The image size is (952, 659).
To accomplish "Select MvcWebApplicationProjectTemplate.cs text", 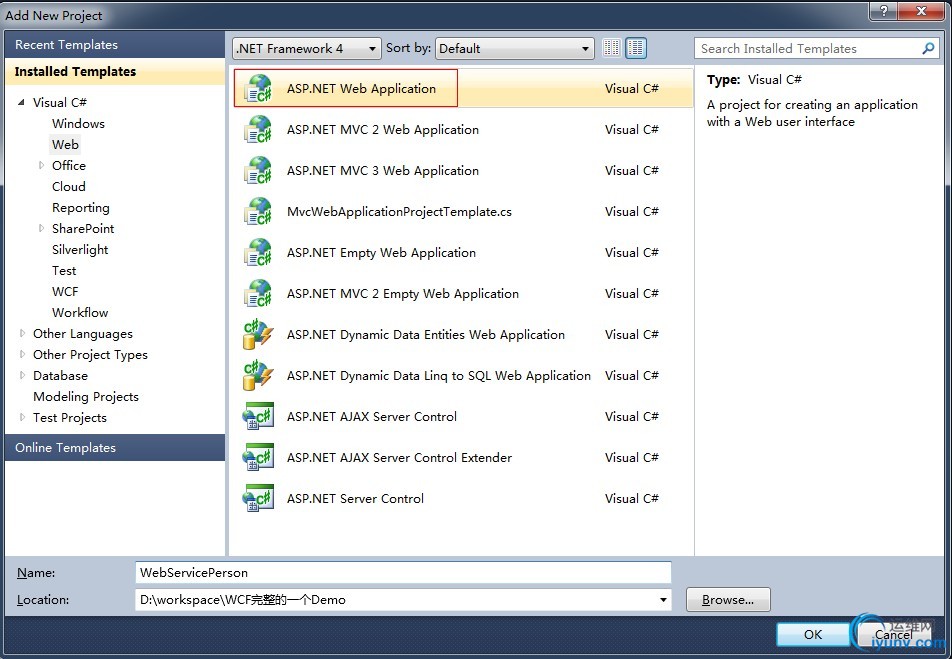I will [399, 211].
